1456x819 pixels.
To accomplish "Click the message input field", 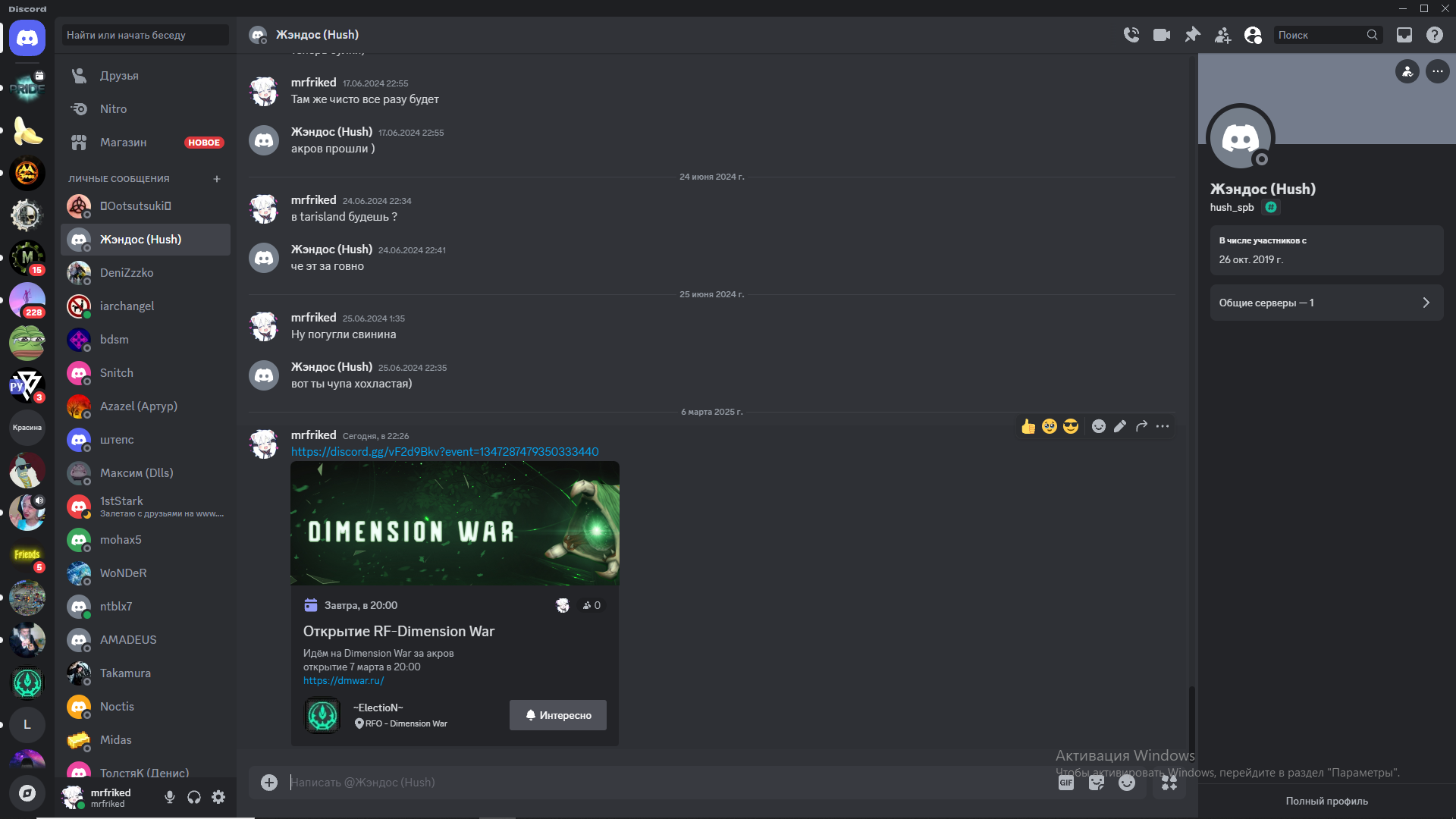I will [x=667, y=783].
